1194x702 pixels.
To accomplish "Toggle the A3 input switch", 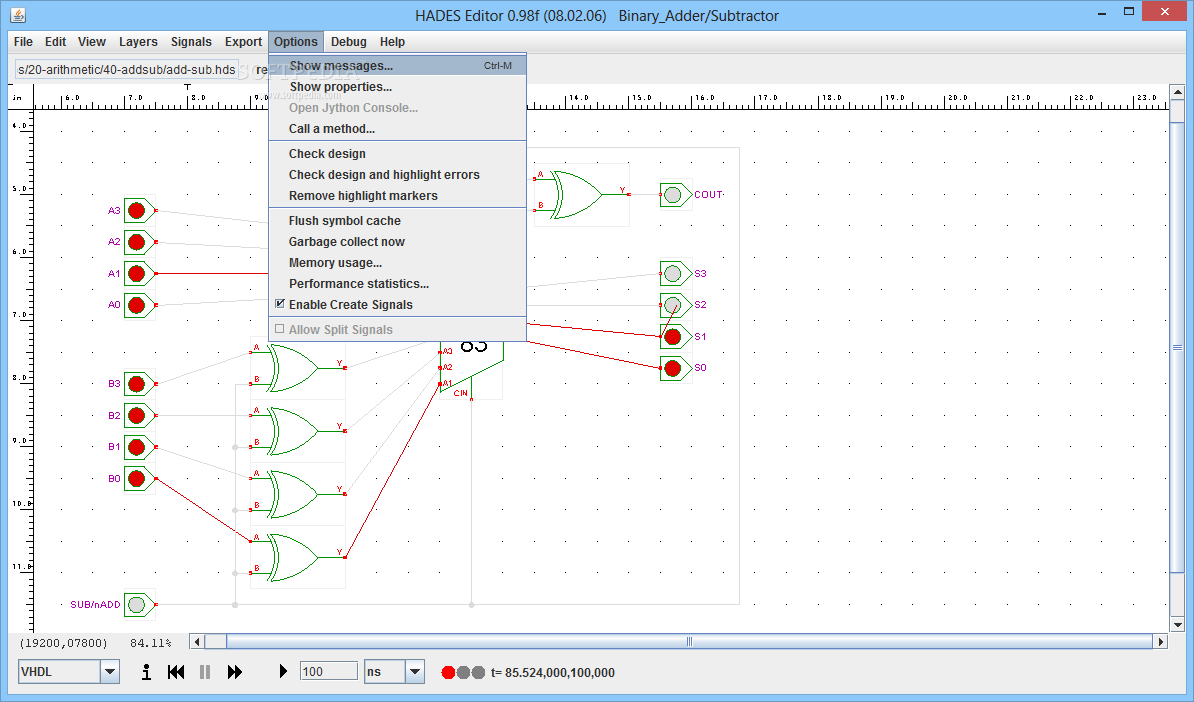I will pos(137,211).
